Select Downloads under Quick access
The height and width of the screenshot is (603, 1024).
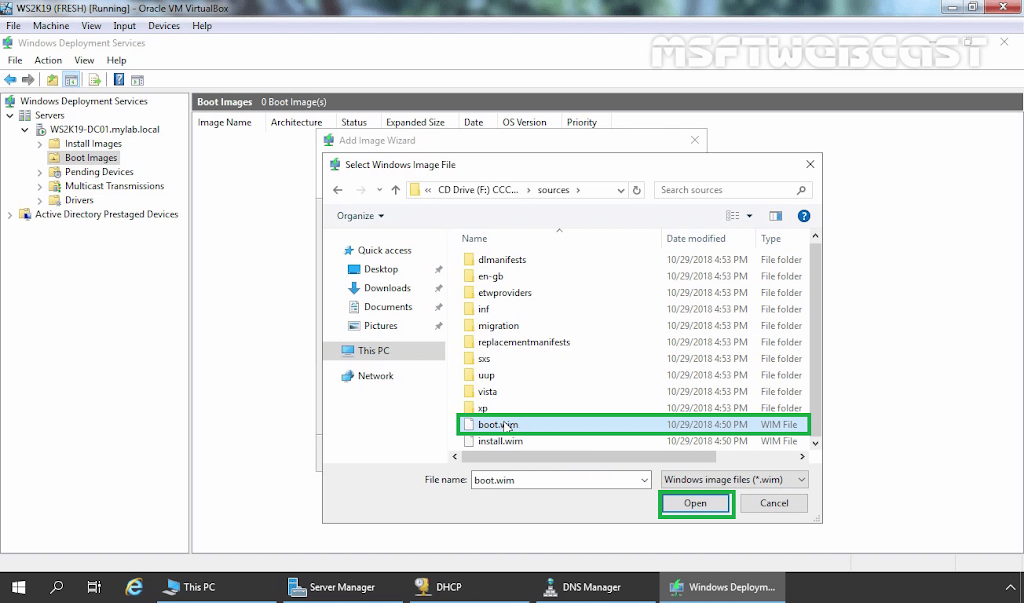point(387,288)
